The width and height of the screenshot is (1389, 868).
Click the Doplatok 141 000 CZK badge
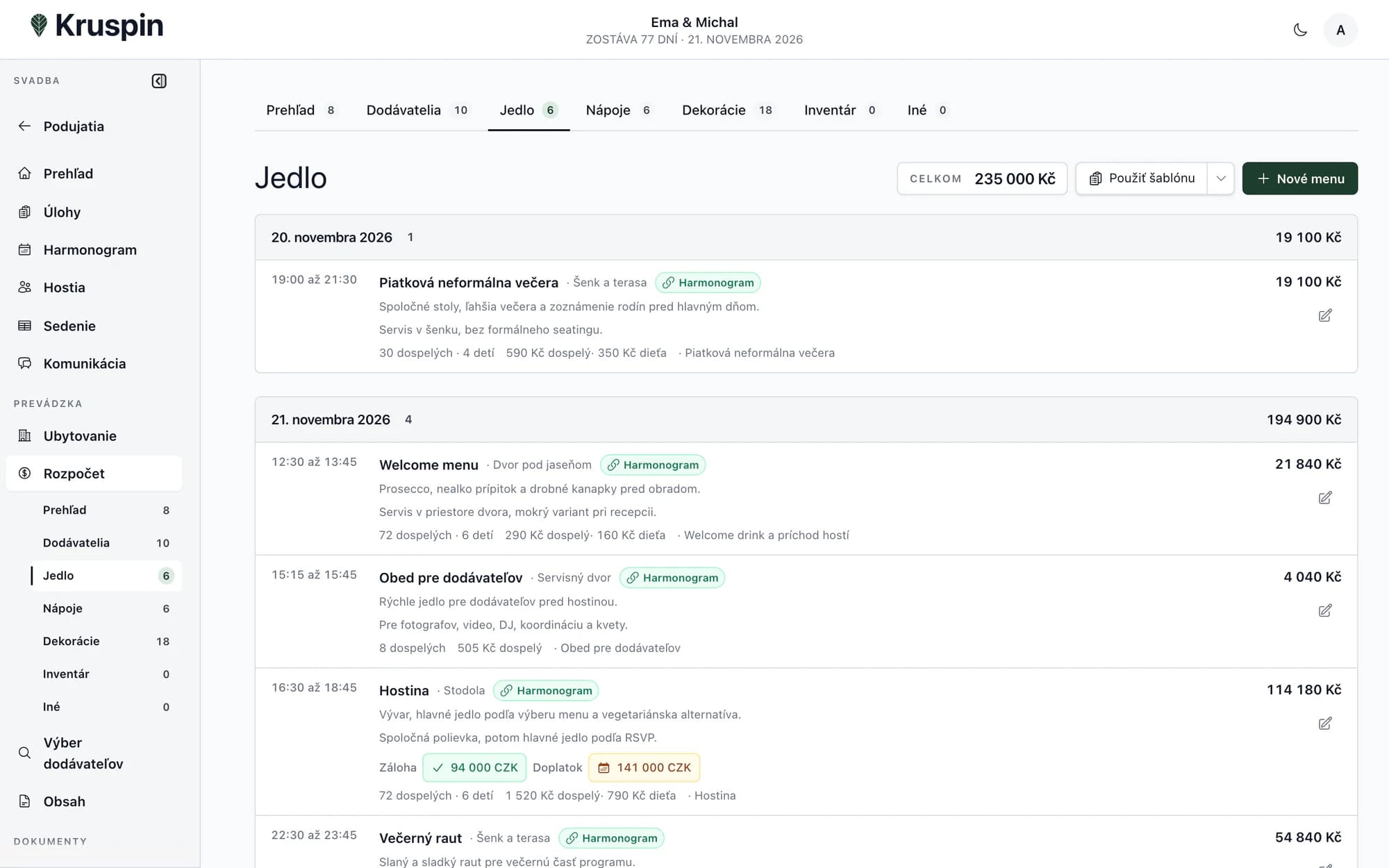pyautogui.click(x=644, y=768)
